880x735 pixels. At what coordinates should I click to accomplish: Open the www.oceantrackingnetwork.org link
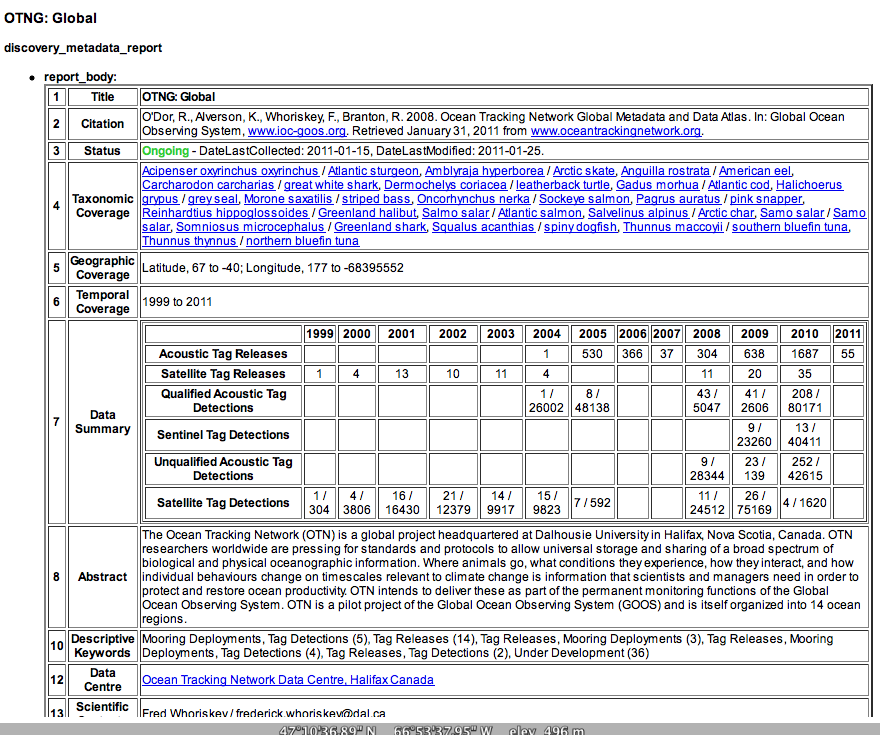[615, 131]
